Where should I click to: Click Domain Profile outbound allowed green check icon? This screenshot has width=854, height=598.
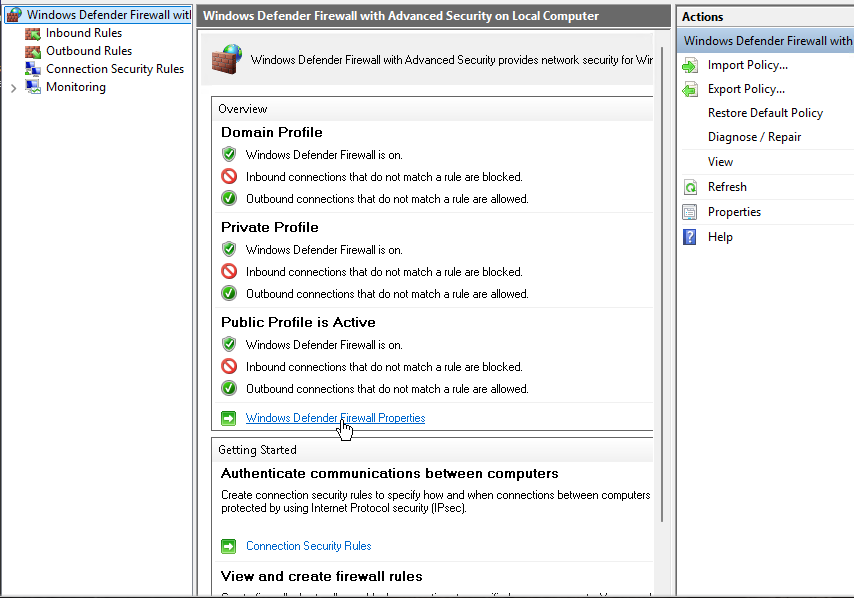(x=229, y=198)
